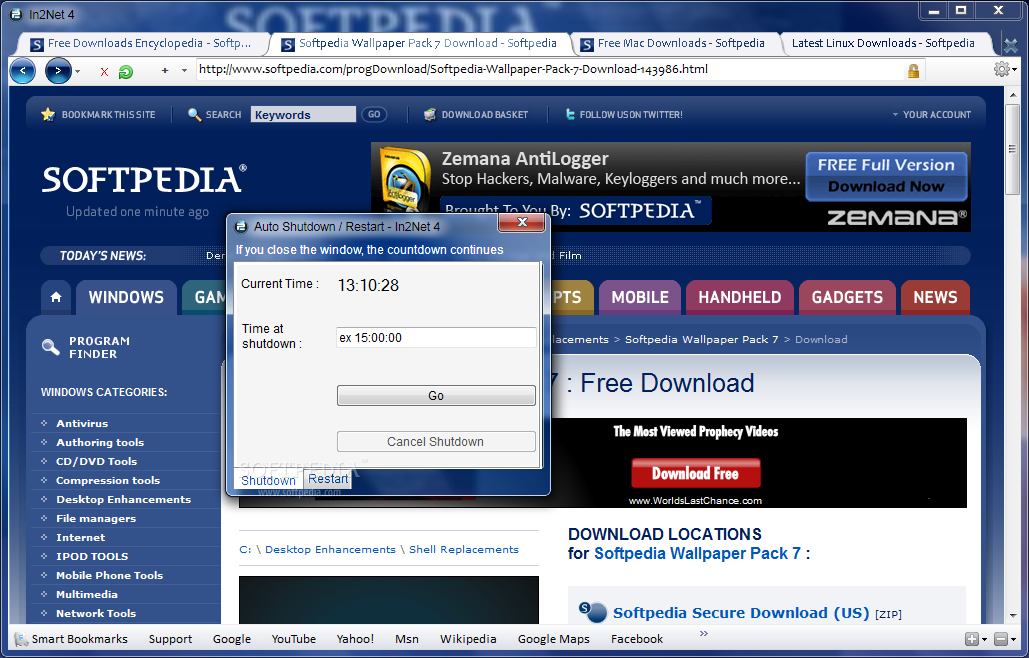Open Compression tools category
The height and width of the screenshot is (658, 1029).
[x=108, y=481]
